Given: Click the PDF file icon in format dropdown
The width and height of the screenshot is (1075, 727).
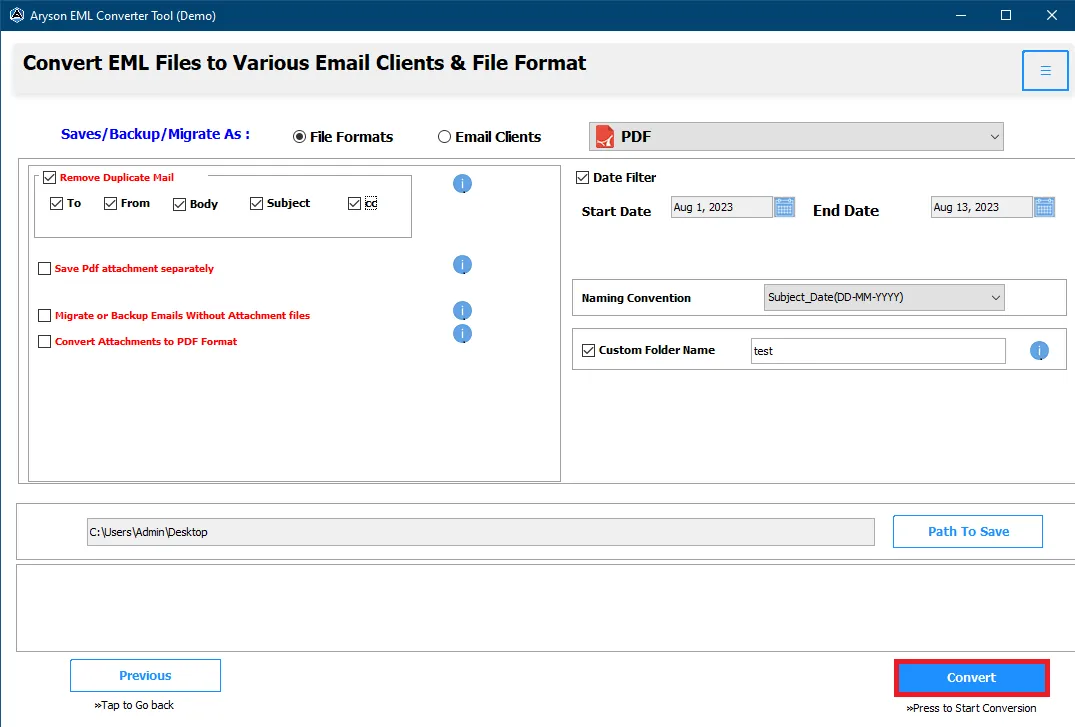Looking at the screenshot, I should [x=605, y=136].
